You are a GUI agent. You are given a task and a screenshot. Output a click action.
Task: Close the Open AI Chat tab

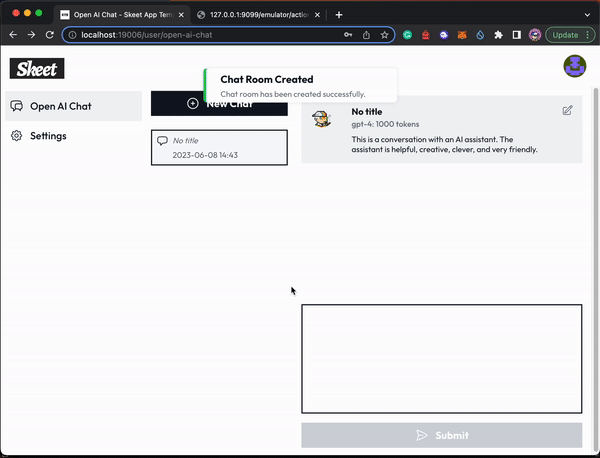point(181,15)
